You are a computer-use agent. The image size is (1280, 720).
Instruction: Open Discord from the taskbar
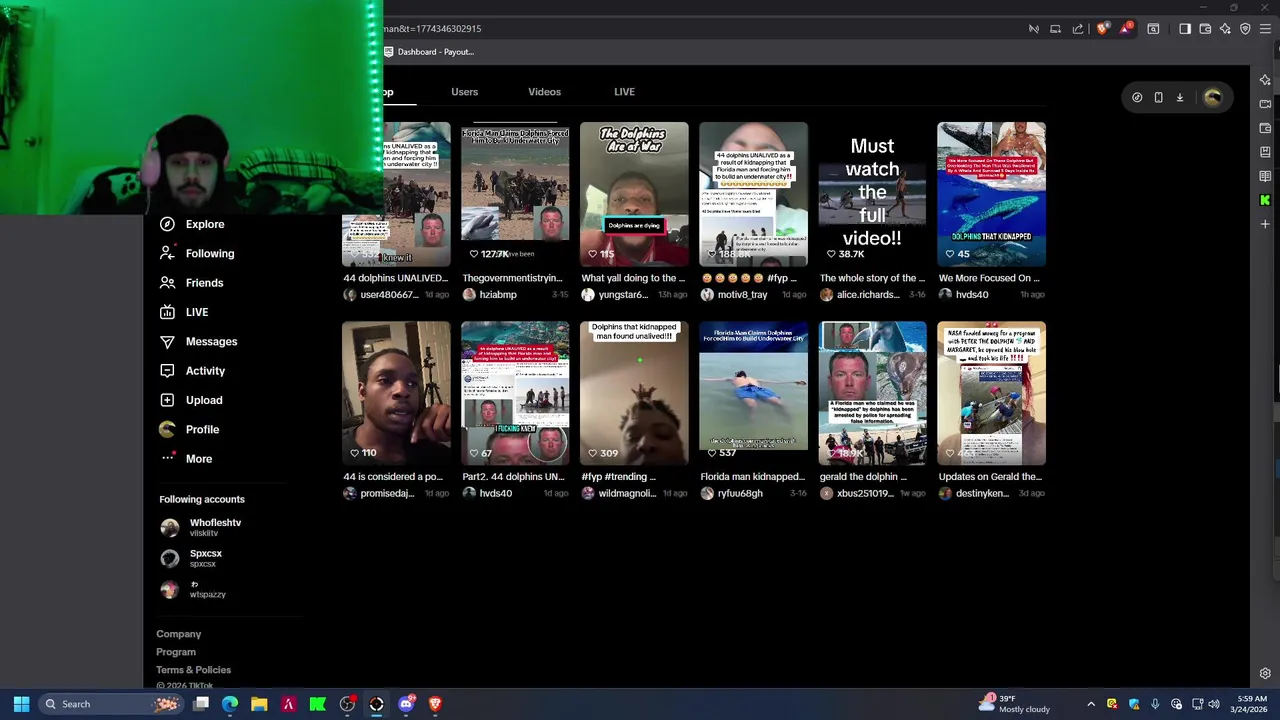406,704
